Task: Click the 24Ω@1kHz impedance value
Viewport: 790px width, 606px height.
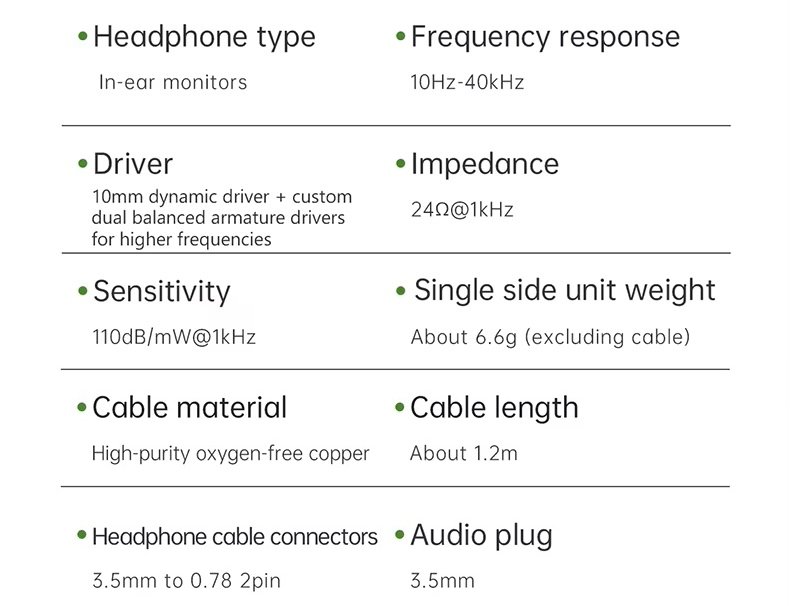Action: tap(462, 210)
